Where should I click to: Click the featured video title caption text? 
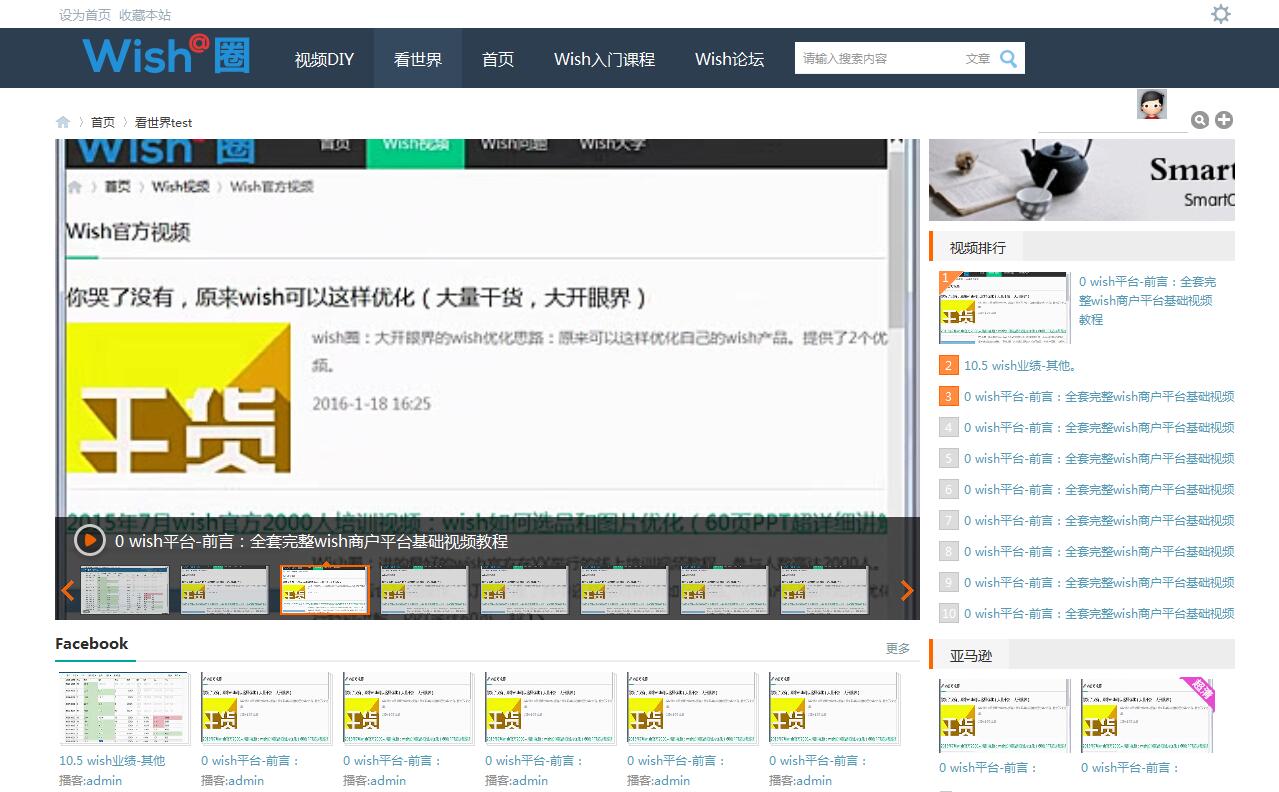(311, 541)
